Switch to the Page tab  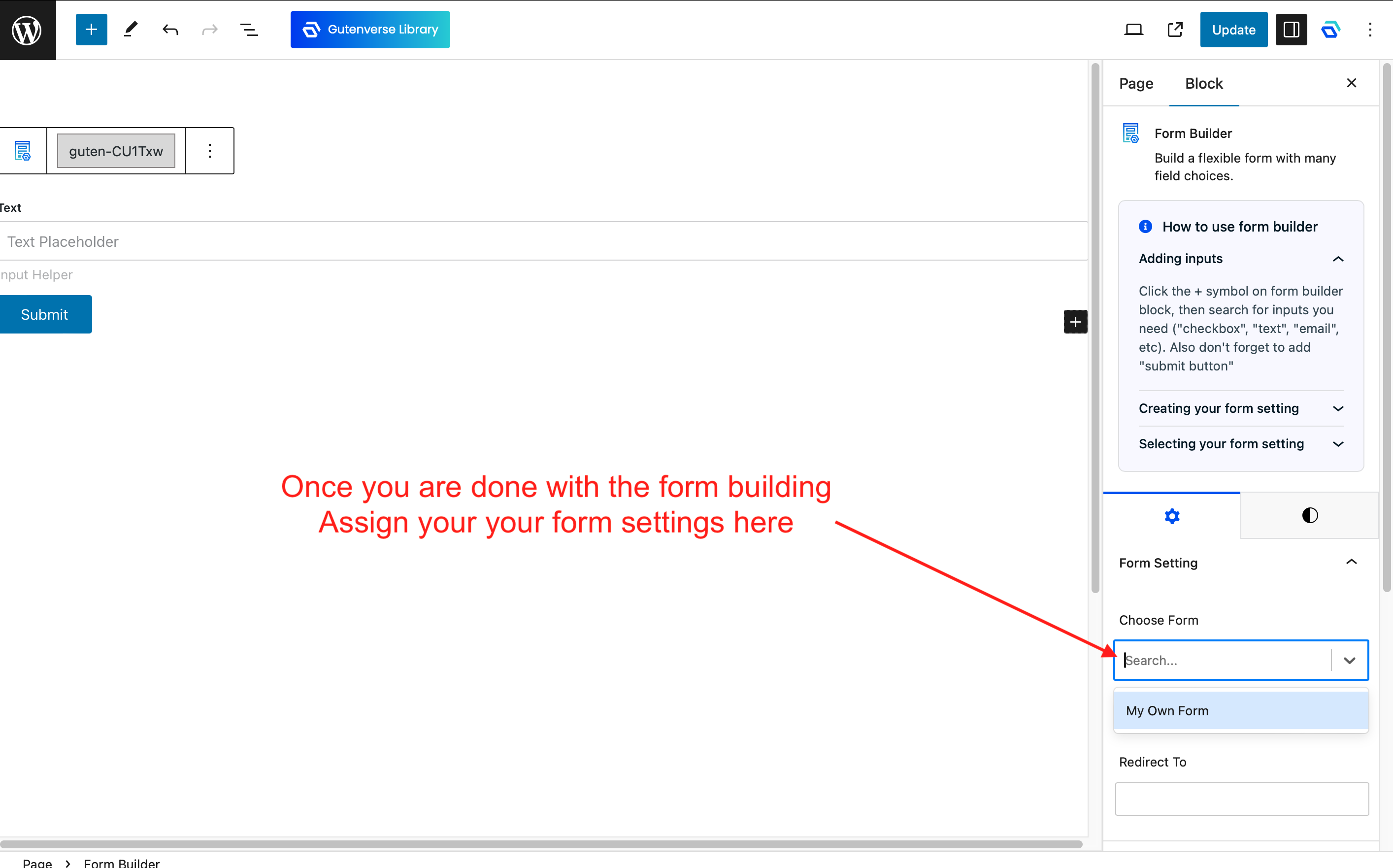pos(1136,84)
